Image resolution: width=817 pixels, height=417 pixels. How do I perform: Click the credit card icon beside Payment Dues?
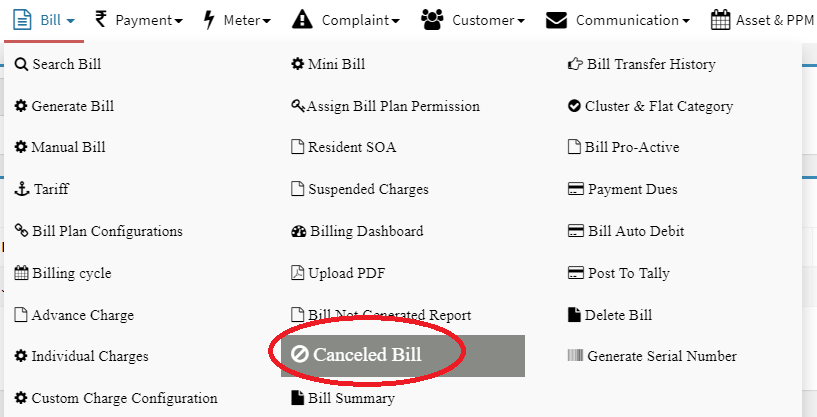tap(575, 189)
